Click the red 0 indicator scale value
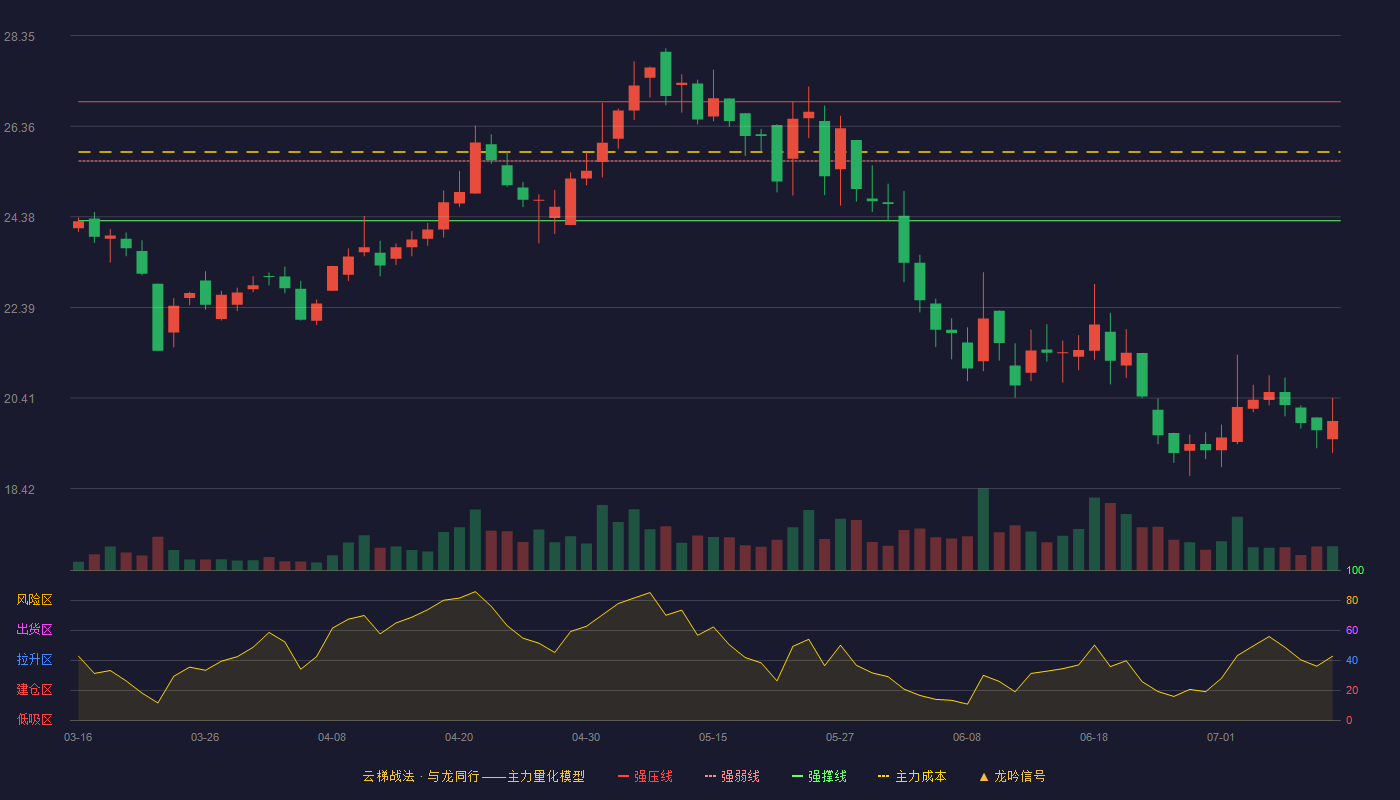Viewport: 1400px width, 800px height. [1349, 720]
